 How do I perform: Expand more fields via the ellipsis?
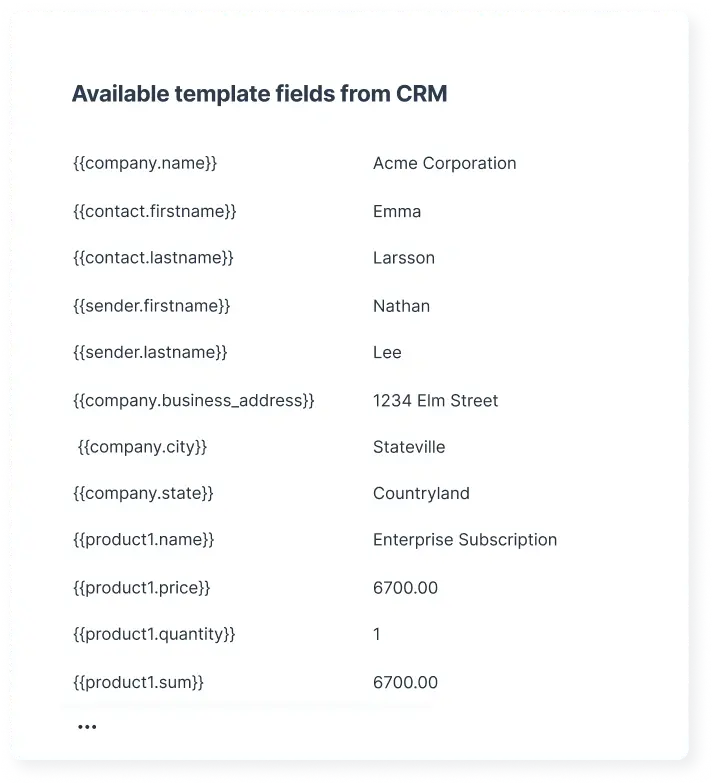[x=87, y=727]
